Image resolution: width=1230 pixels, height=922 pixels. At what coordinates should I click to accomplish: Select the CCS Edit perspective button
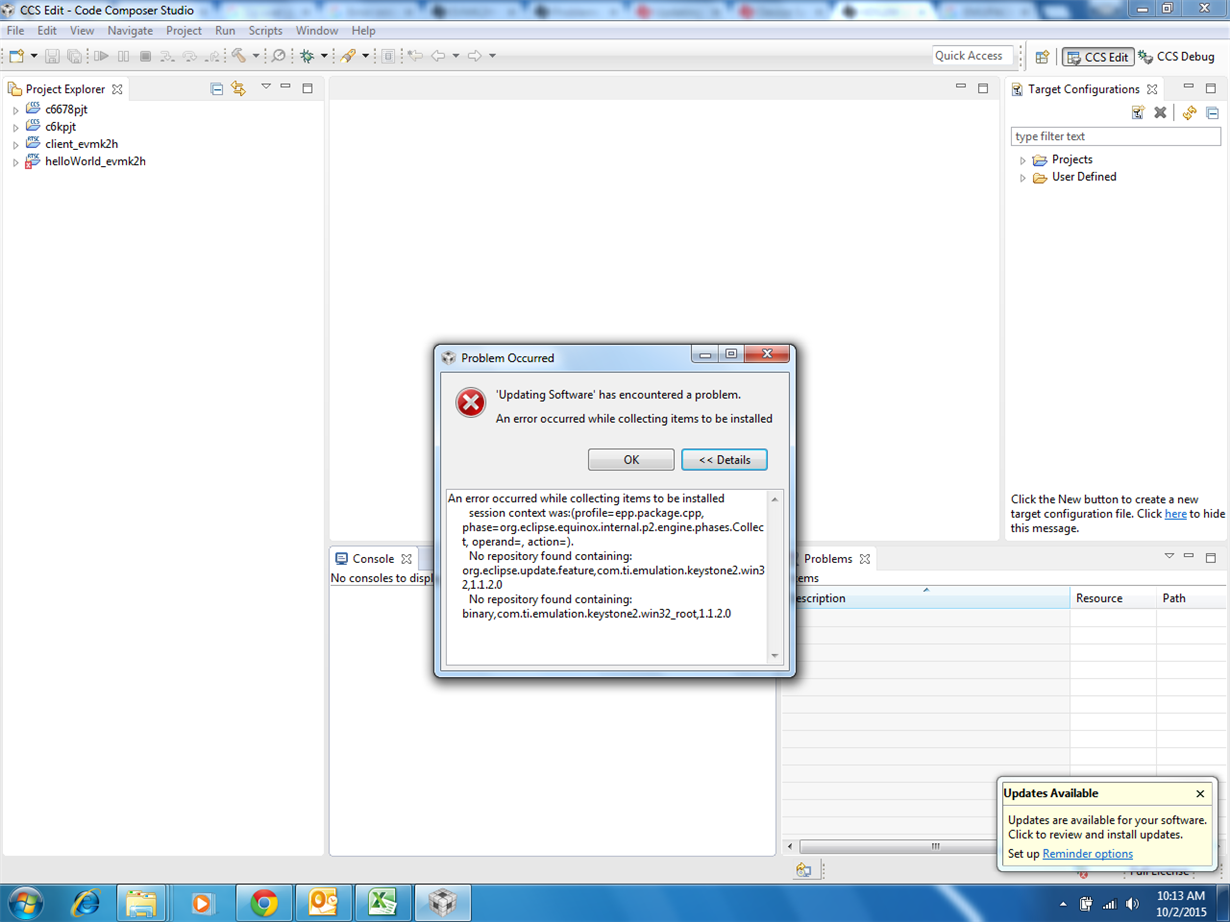[1098, 57]
